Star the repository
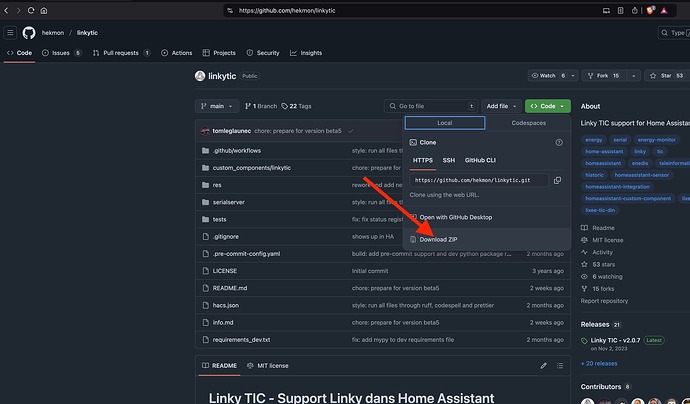Screen dimensions: 690x404 (x=668, y=76)
